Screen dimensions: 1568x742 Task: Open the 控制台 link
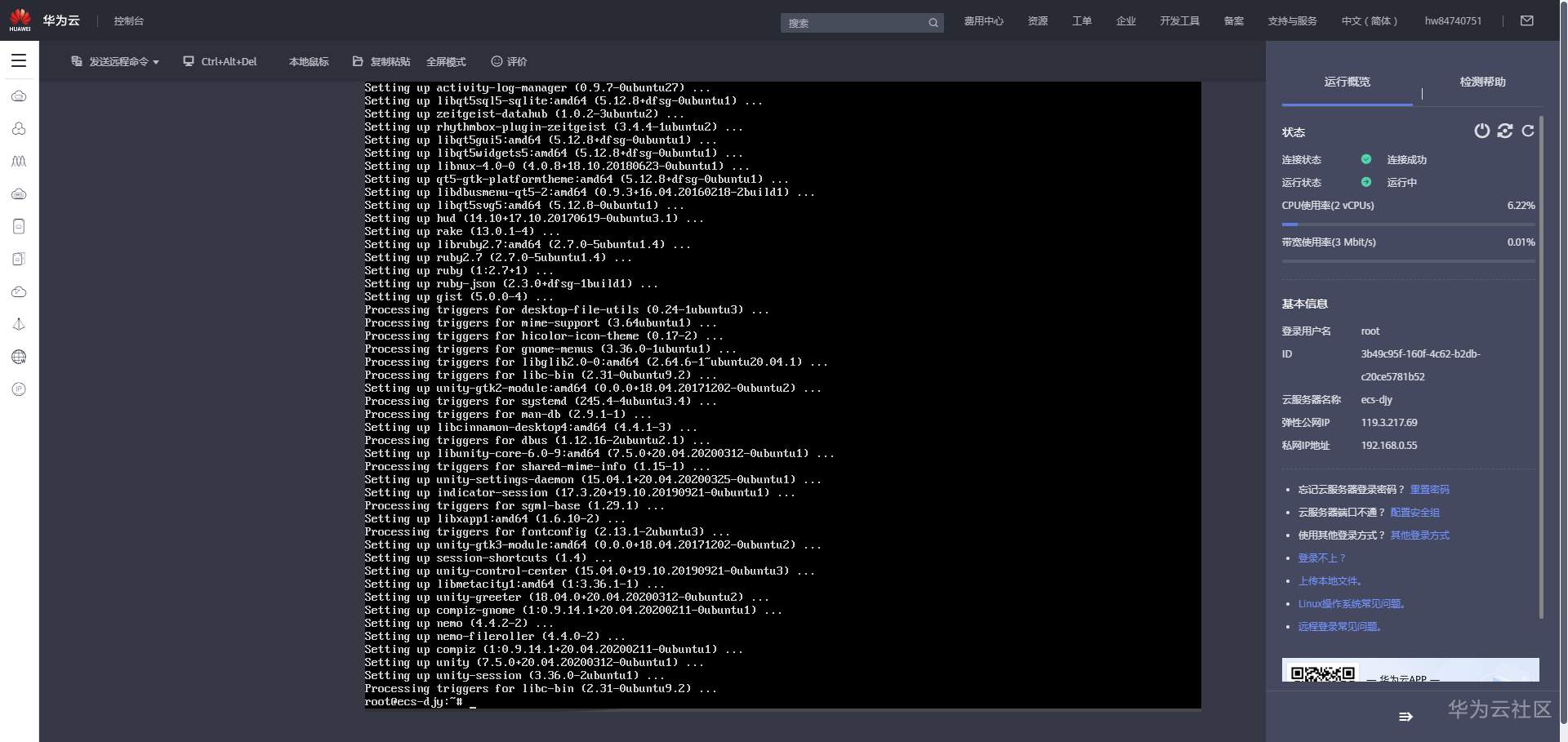coord(129,21)
